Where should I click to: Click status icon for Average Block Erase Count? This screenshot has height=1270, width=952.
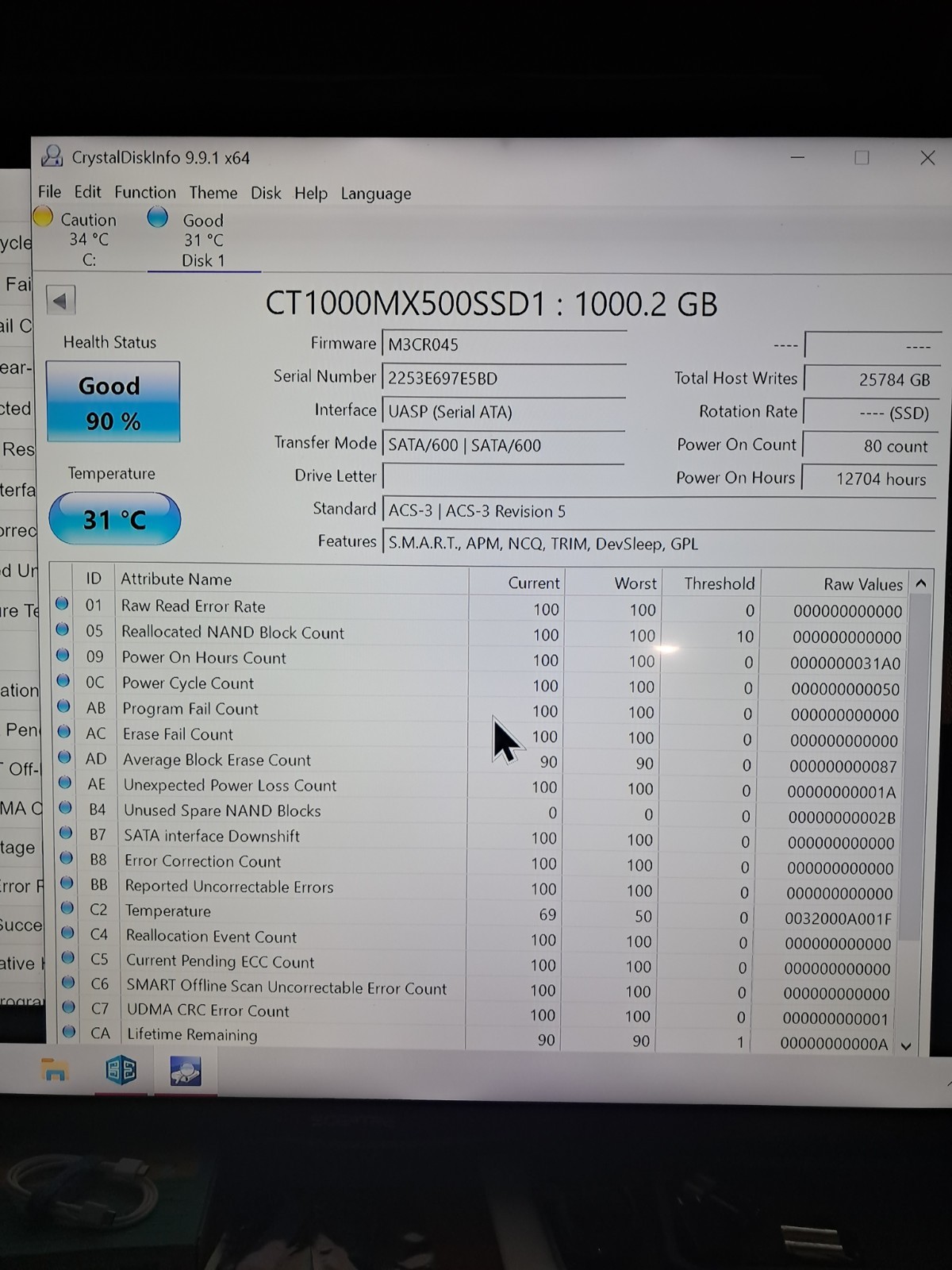(x=65, y=756)
